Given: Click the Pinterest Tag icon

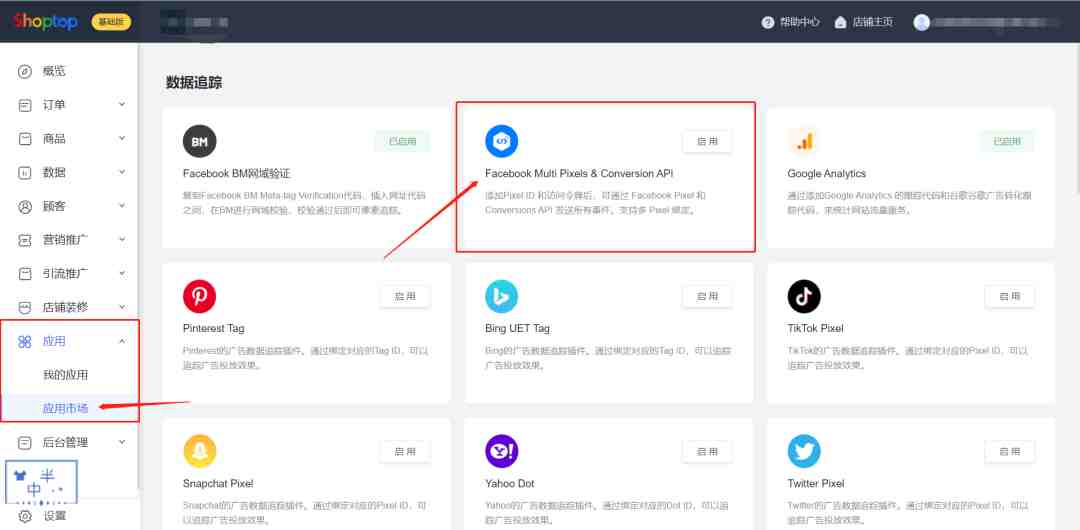Looking at the screenshot, I should coord(200,296).
